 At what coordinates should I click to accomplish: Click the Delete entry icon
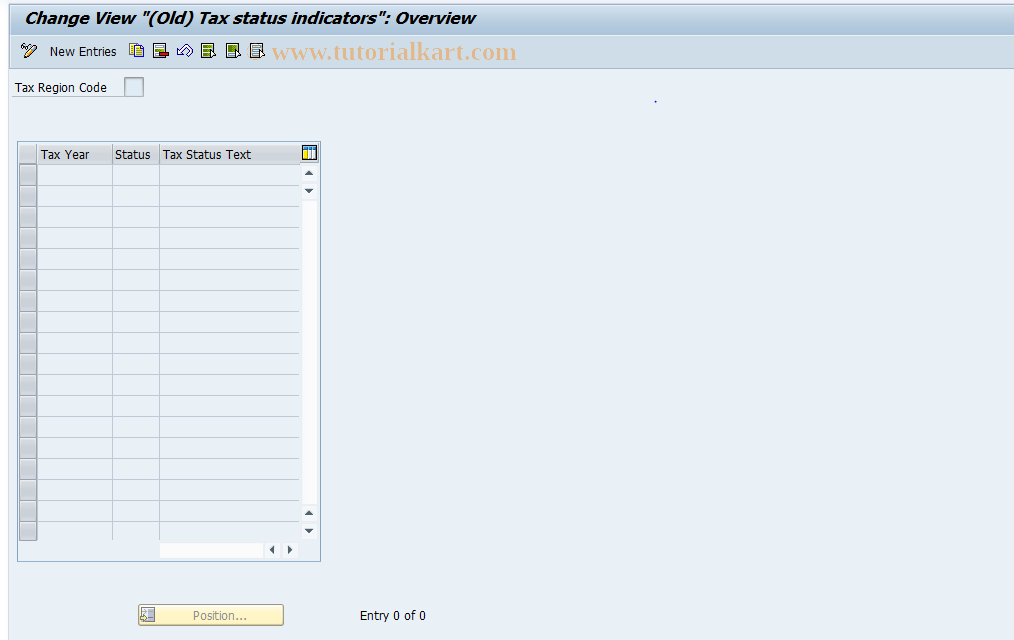pyautogui.click(x=160, y=50)
